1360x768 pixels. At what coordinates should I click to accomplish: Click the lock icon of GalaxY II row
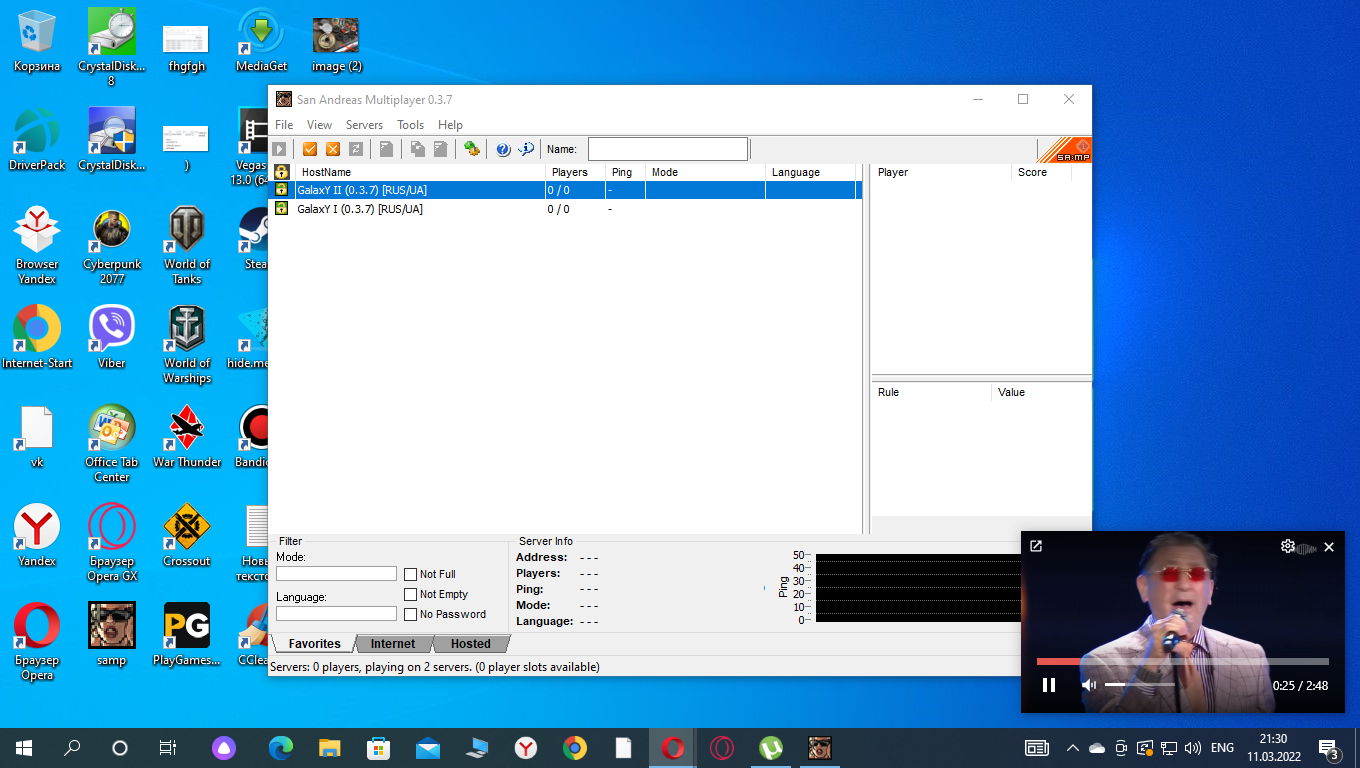coord(282,190)
